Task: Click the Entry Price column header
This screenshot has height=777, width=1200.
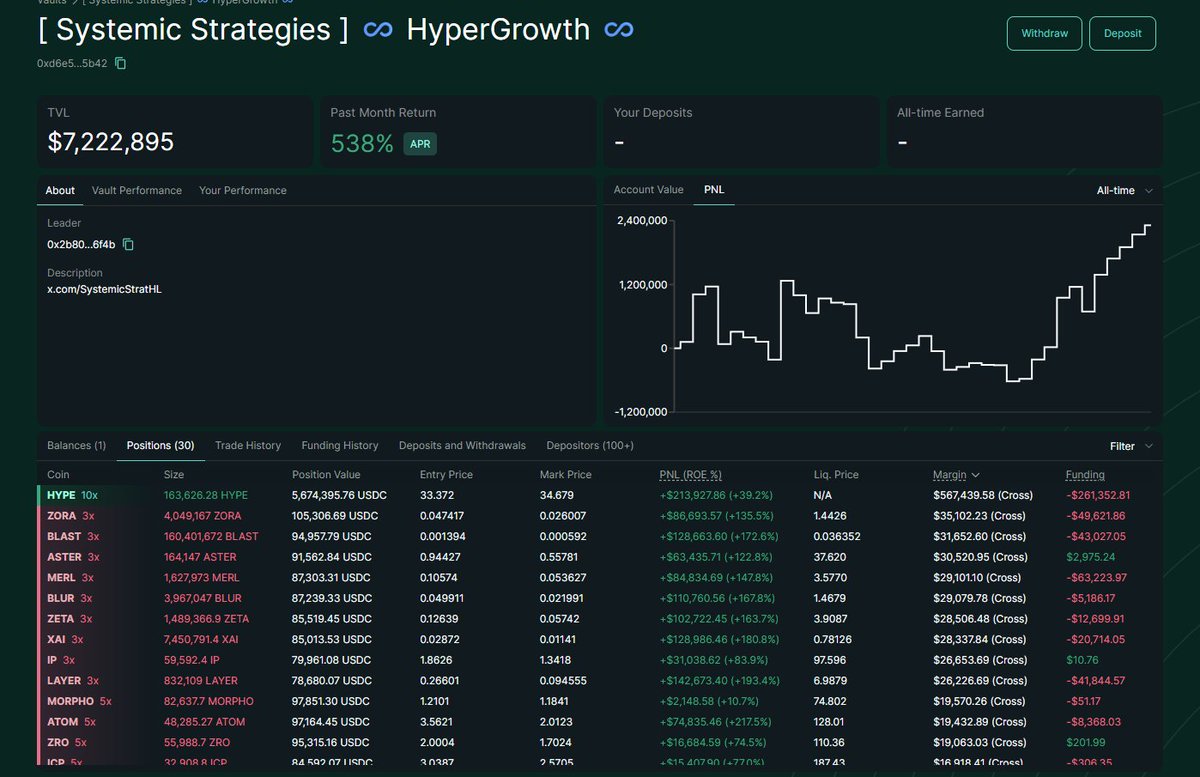Action: tap(446, 475)
